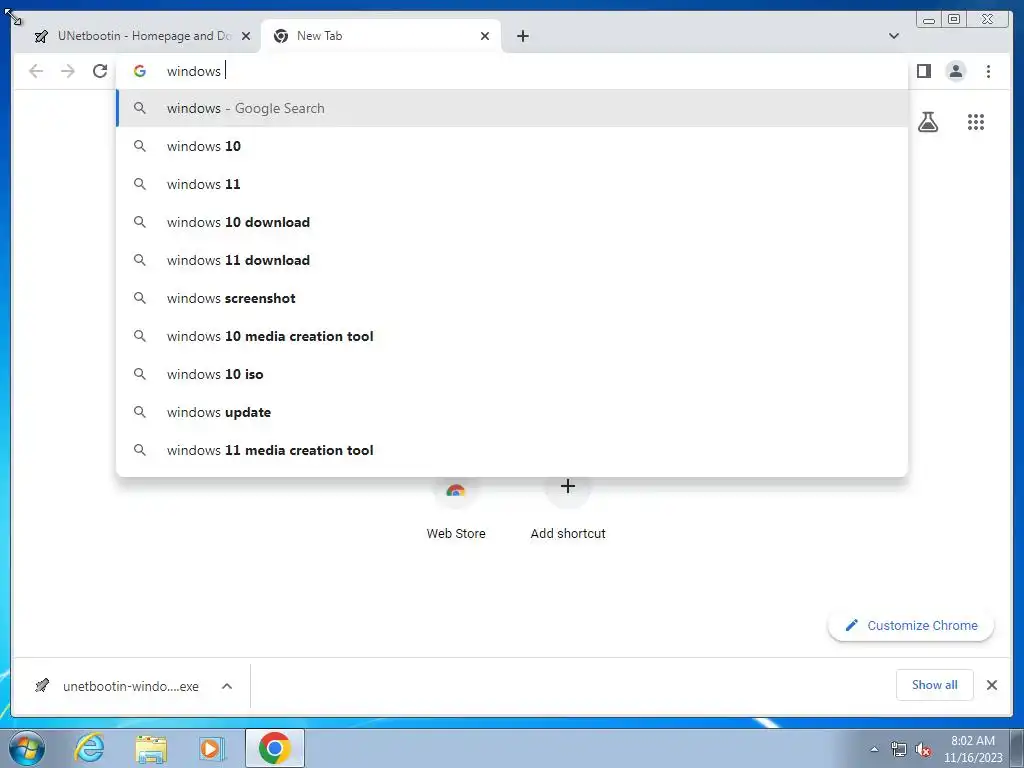This screenshot has height=768, width=1024.
Task: Close the downloads bar
Action: 991,685
